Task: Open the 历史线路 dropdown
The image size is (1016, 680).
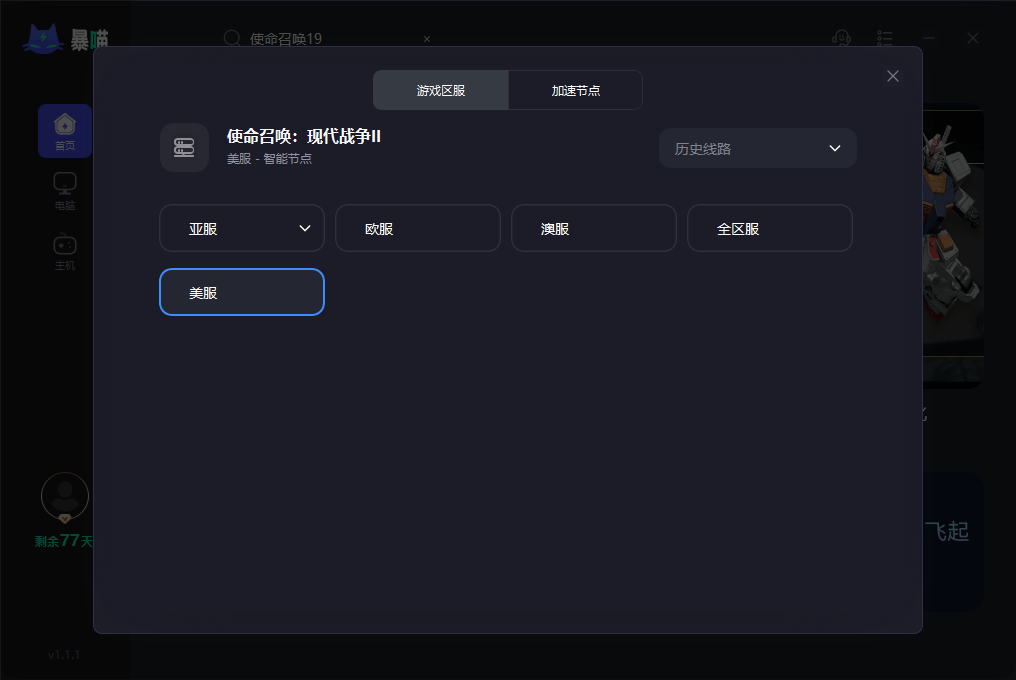Action: click(757, 148)
